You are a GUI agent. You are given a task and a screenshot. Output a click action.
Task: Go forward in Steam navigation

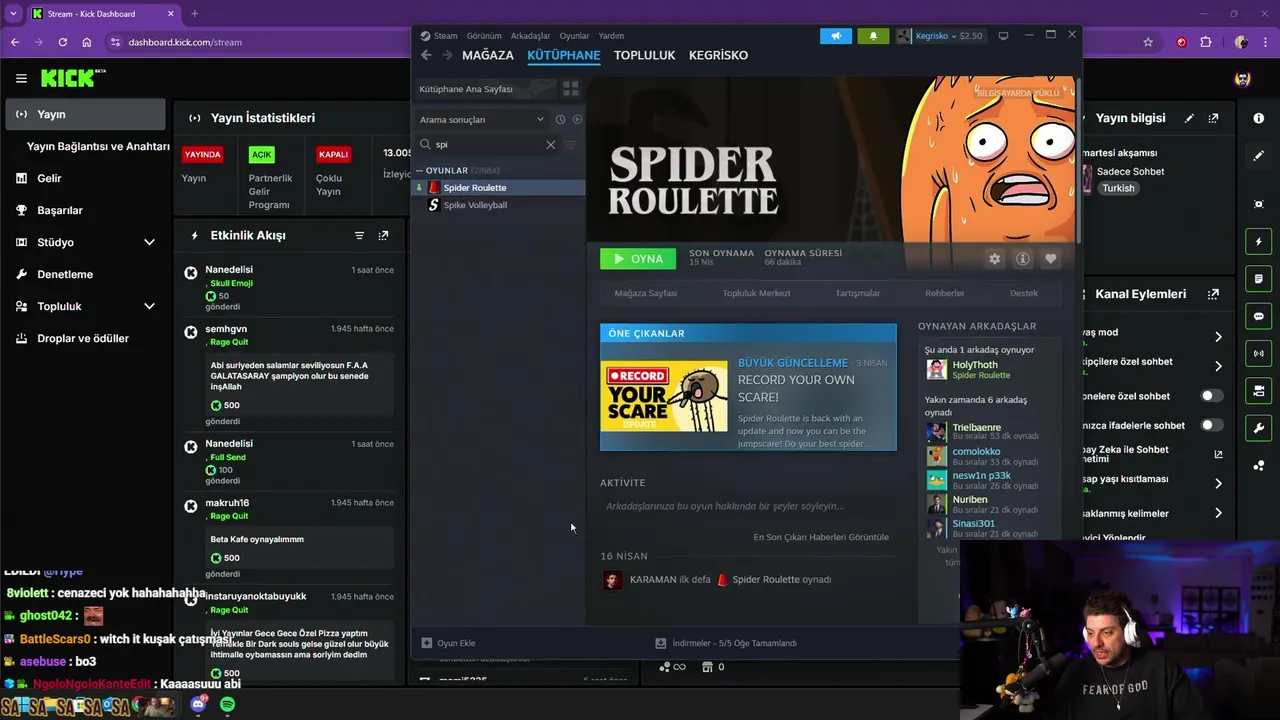click(x=447, y=55)
